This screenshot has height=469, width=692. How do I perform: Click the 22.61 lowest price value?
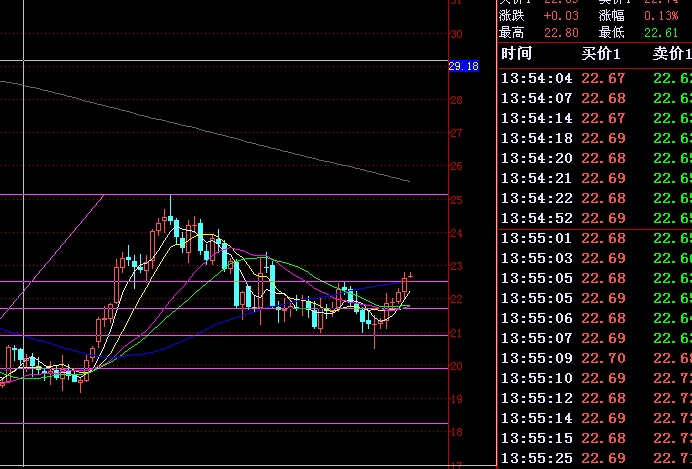click(x=661, y=33)
